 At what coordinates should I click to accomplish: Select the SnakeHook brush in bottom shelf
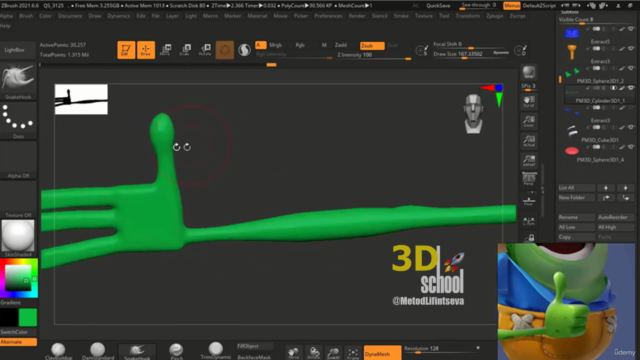point(137,351)
